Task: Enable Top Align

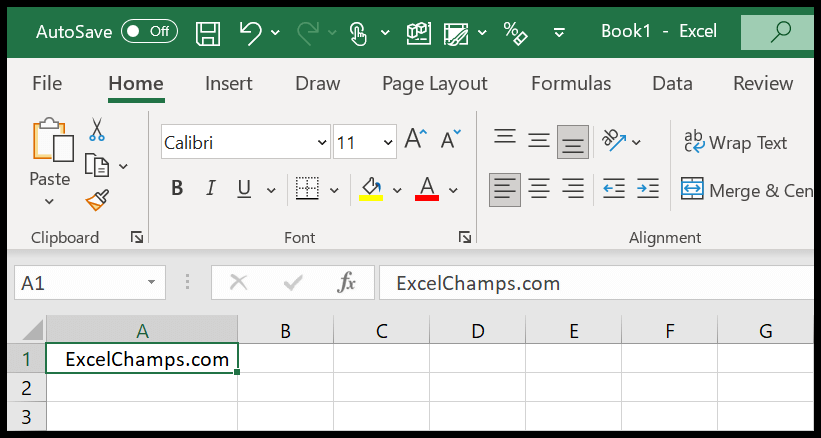Action: [505, 139]
